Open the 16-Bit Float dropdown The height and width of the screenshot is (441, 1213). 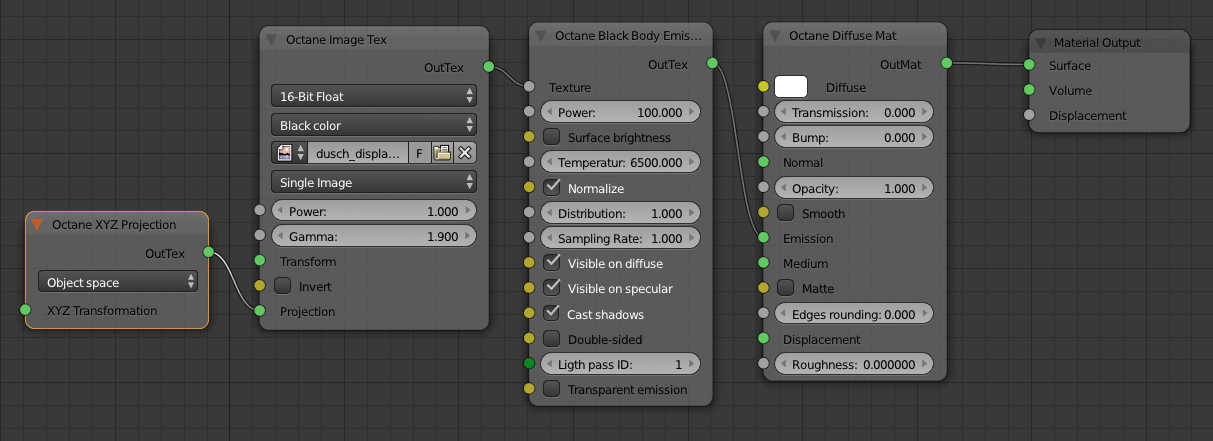point(374,97)
